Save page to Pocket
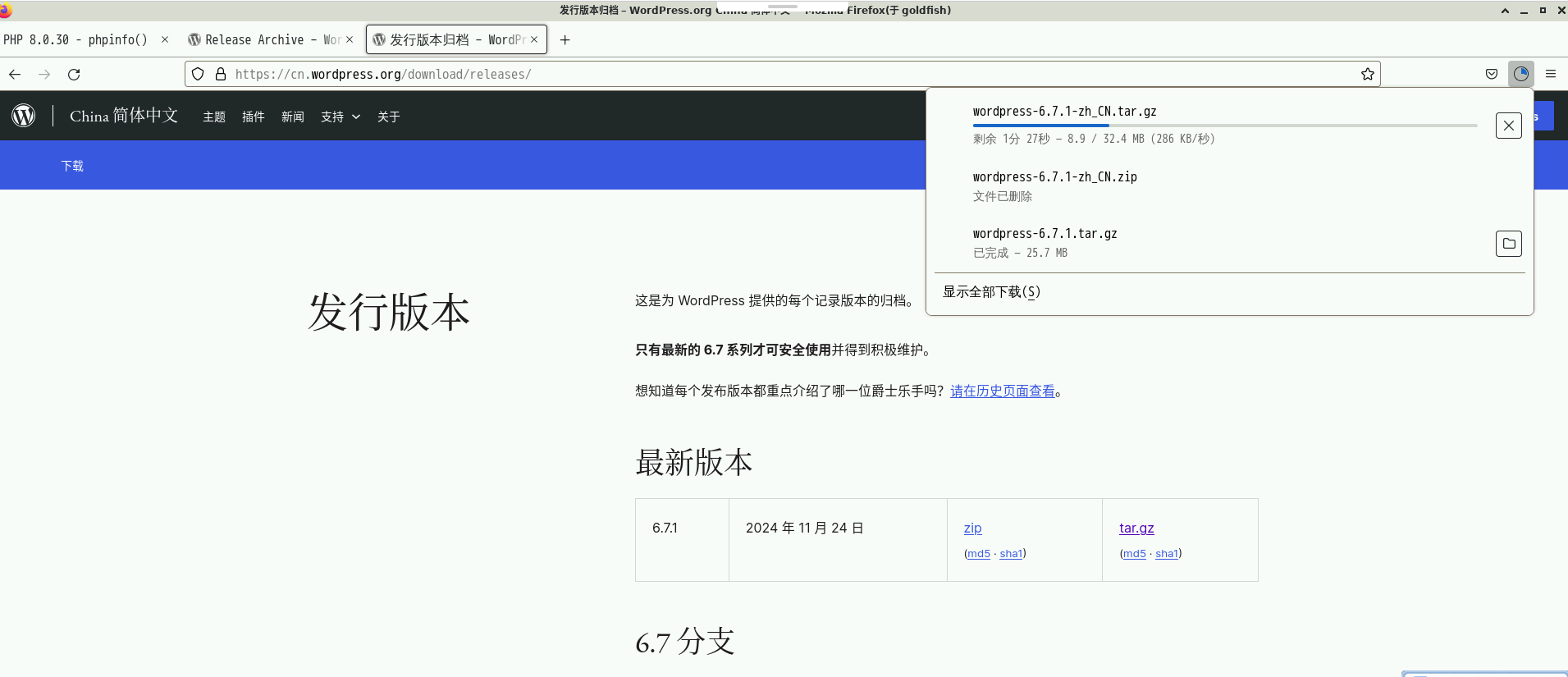Screen dimensions: 1568x677 pos(1492,74)
